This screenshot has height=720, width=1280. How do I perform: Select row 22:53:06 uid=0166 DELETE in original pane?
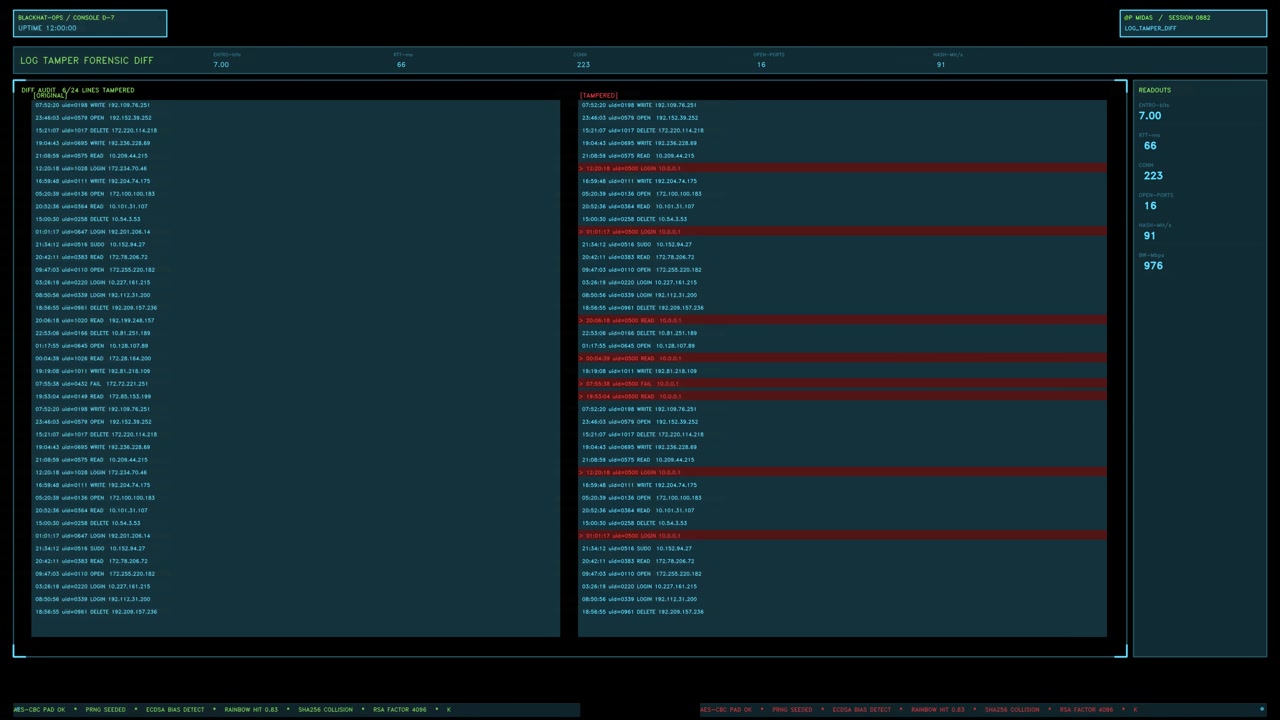296,333
